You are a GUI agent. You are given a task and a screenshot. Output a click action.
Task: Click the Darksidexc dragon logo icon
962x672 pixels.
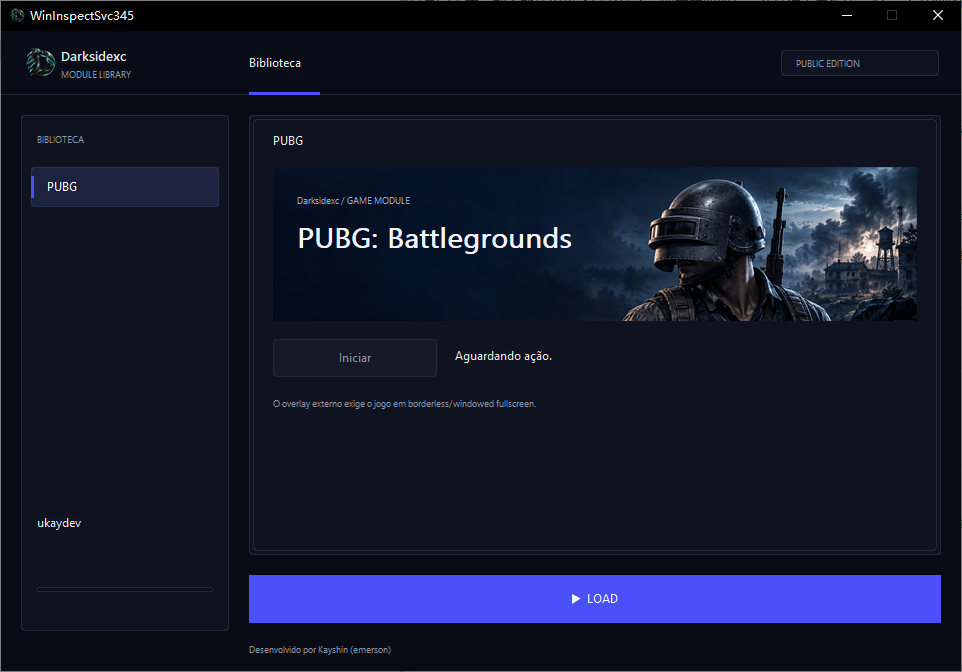(x=40, y=63)
